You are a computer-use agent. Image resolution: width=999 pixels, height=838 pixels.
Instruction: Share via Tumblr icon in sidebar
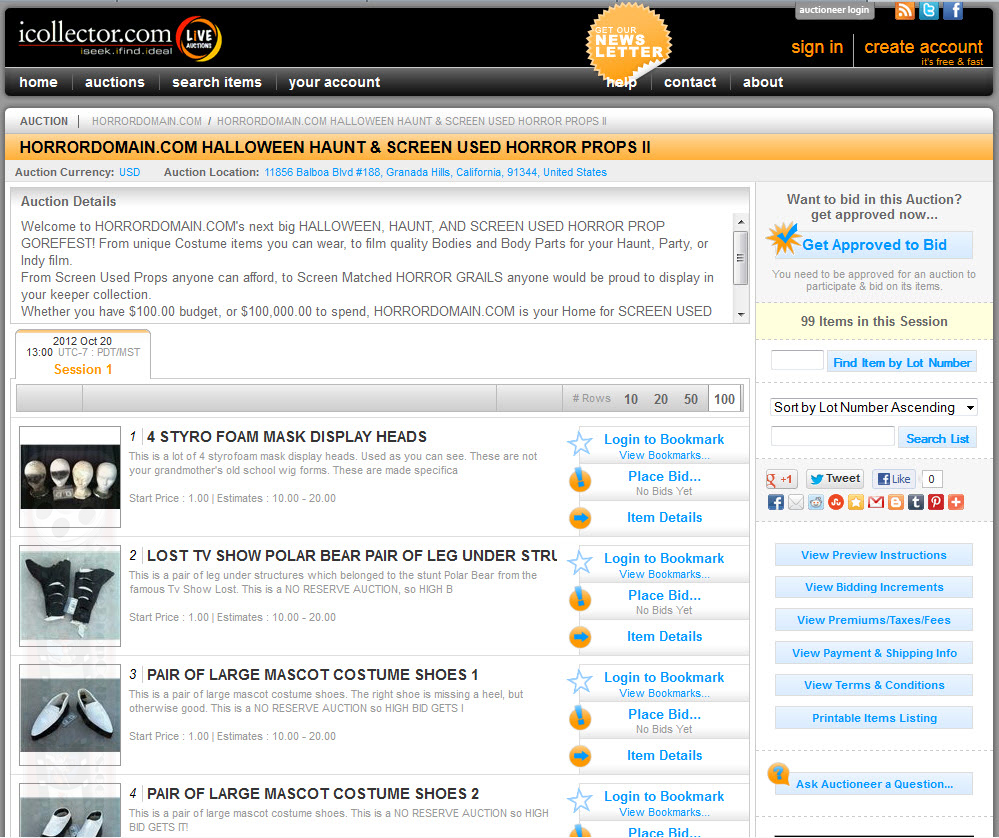[x=916, y=502]
